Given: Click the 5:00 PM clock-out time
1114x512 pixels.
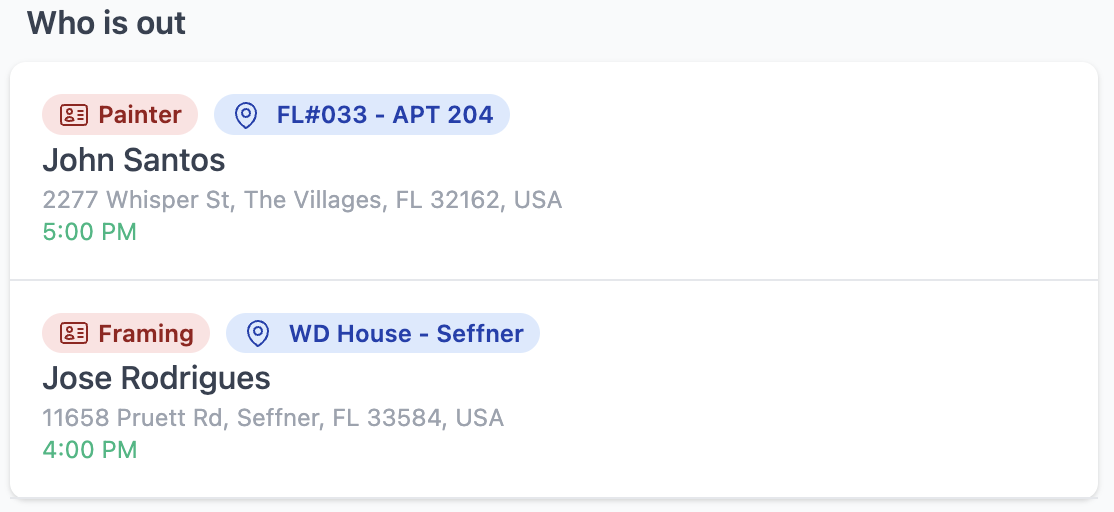Looking at the screenshot, I should (90, 232).
